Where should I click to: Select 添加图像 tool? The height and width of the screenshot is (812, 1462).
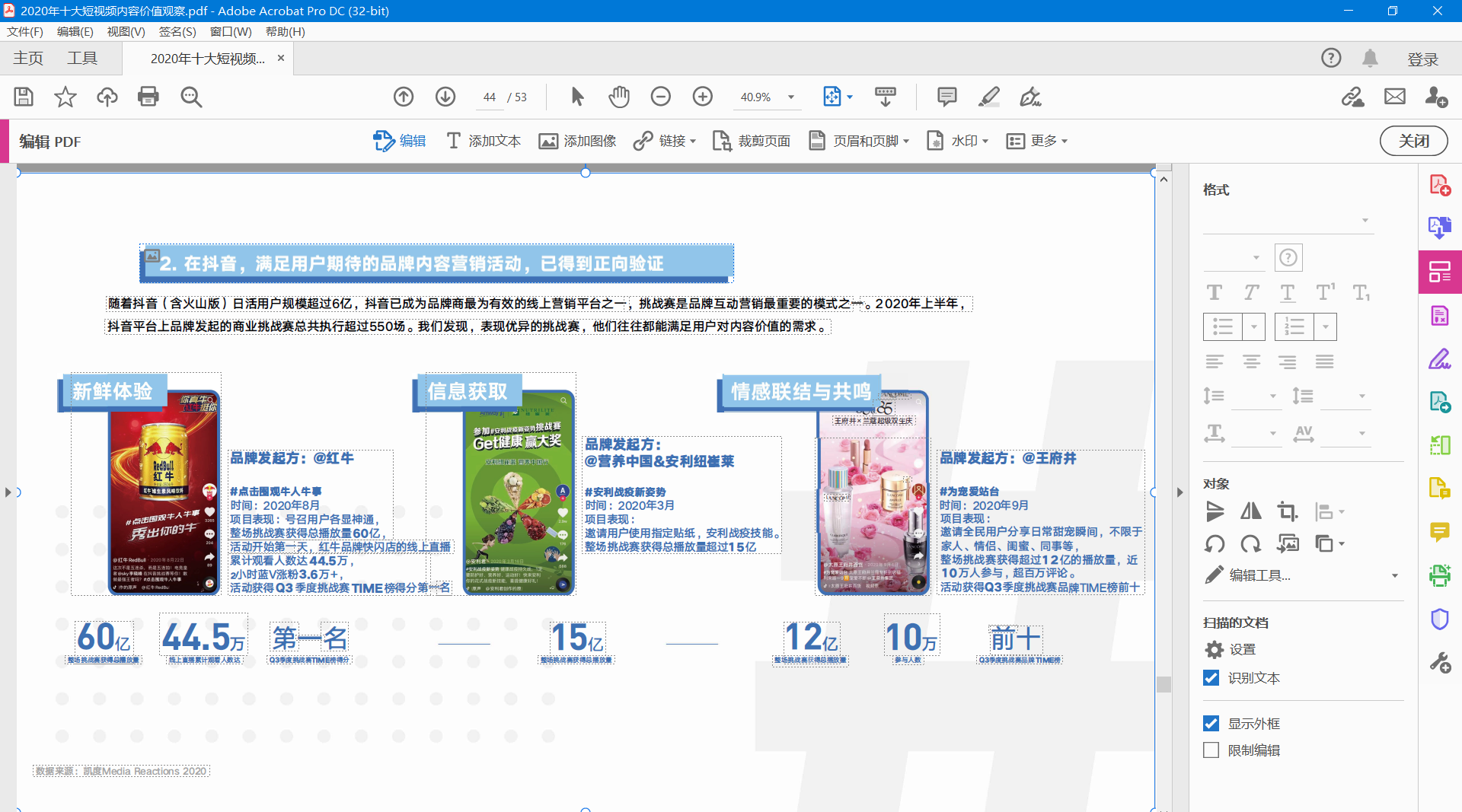click(578, 141)
